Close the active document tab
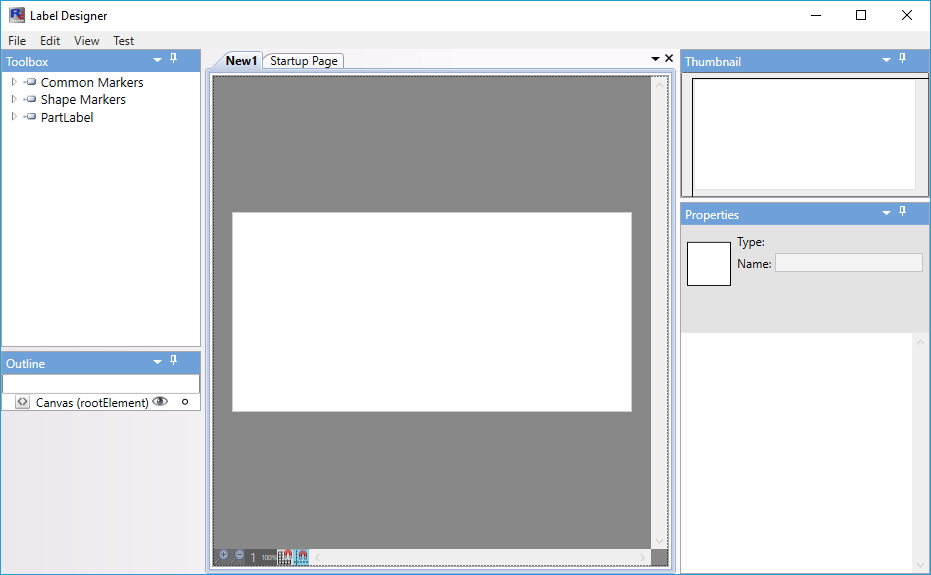The width and height of the screenshot is (931, 575). pyautogui.click(x=669, y=58)
